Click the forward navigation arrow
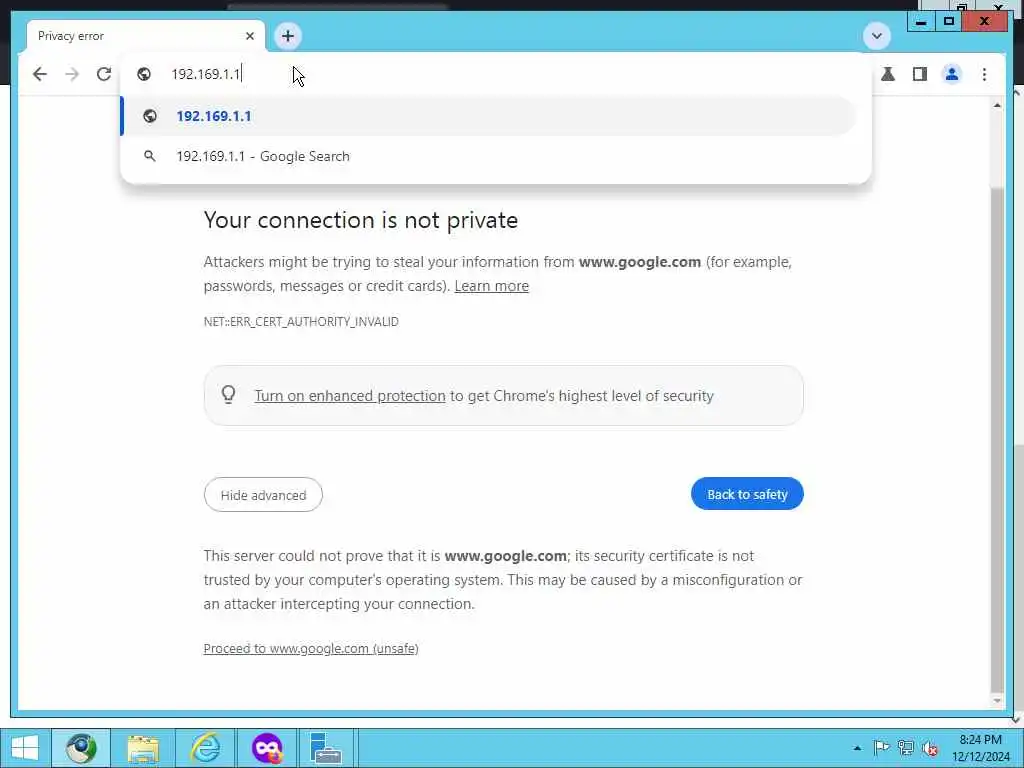This screenshot has height=768, width=1024. pyautogui.click(x=72, y=74)
